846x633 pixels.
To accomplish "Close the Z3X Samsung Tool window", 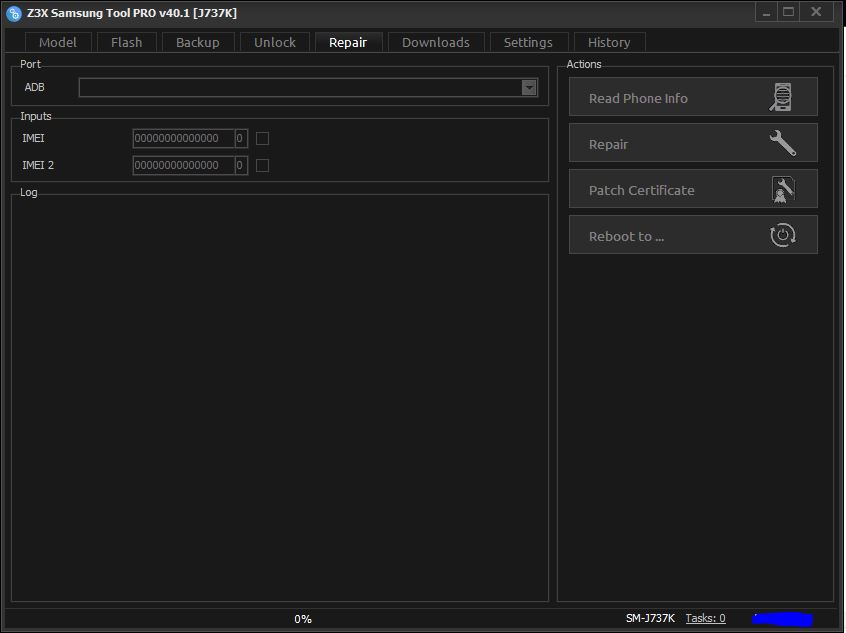I will [x=816, y=12].
